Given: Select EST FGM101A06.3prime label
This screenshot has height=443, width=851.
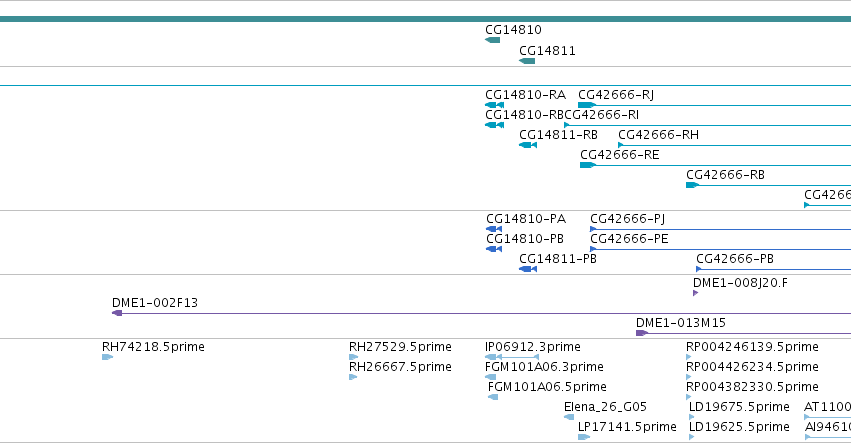Looking at the screenshot, I should [544, 367].
